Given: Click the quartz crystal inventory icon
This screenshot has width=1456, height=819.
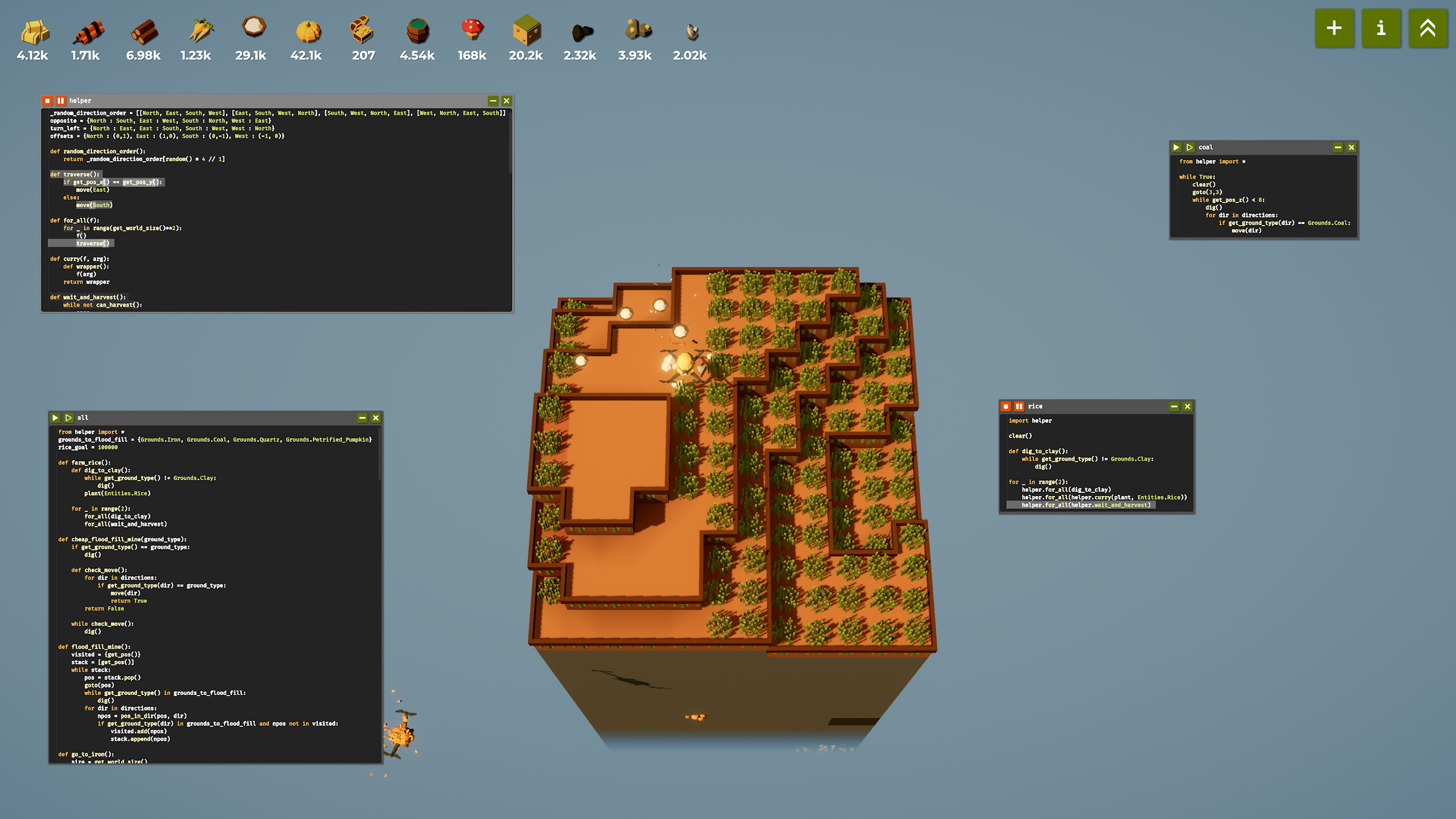Looking at the screenshot, I should [692, 32].
